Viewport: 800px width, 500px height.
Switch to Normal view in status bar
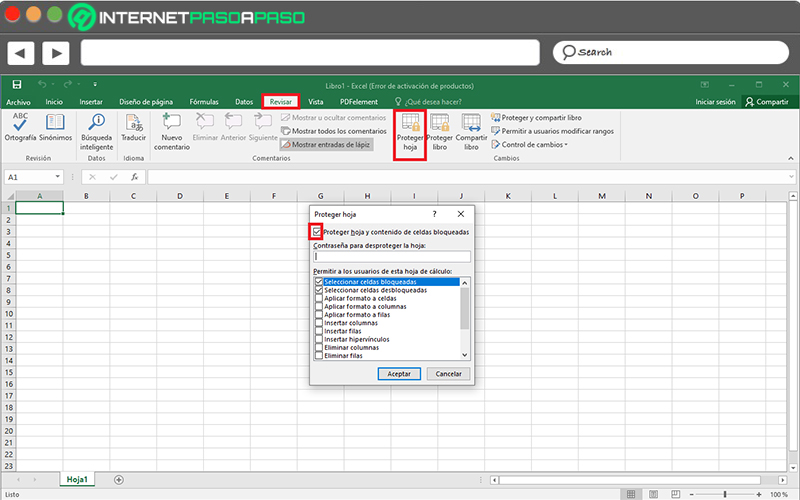pyautogui.click(x=631, y=494)
